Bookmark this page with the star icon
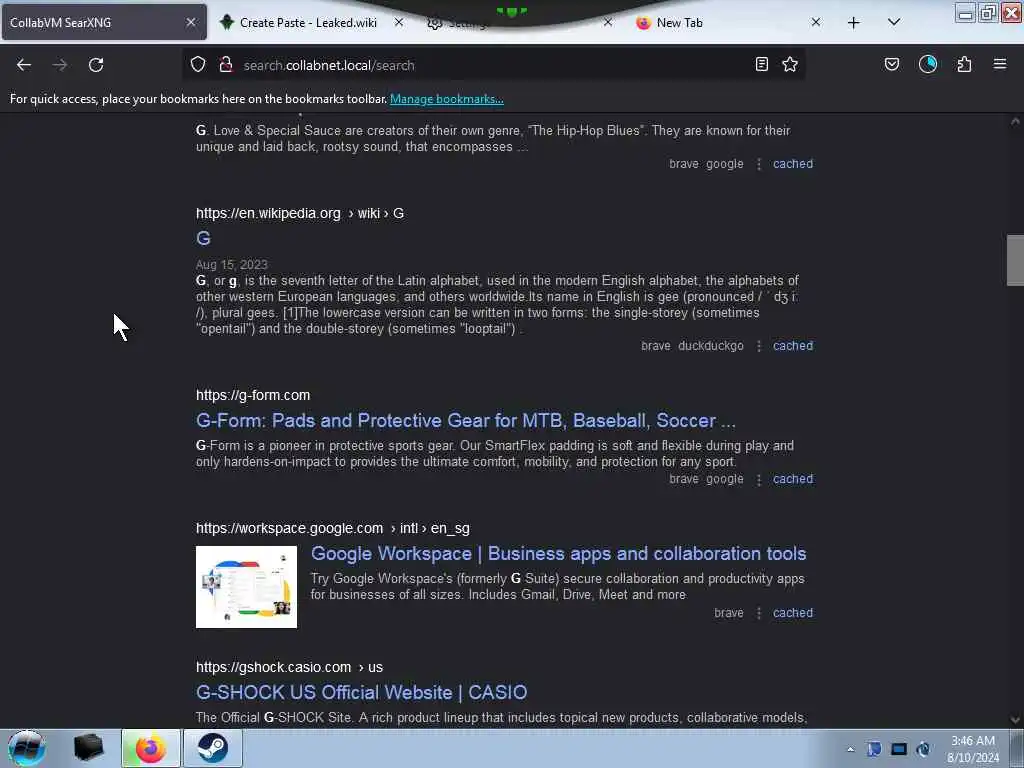 (x=790, y=64)
